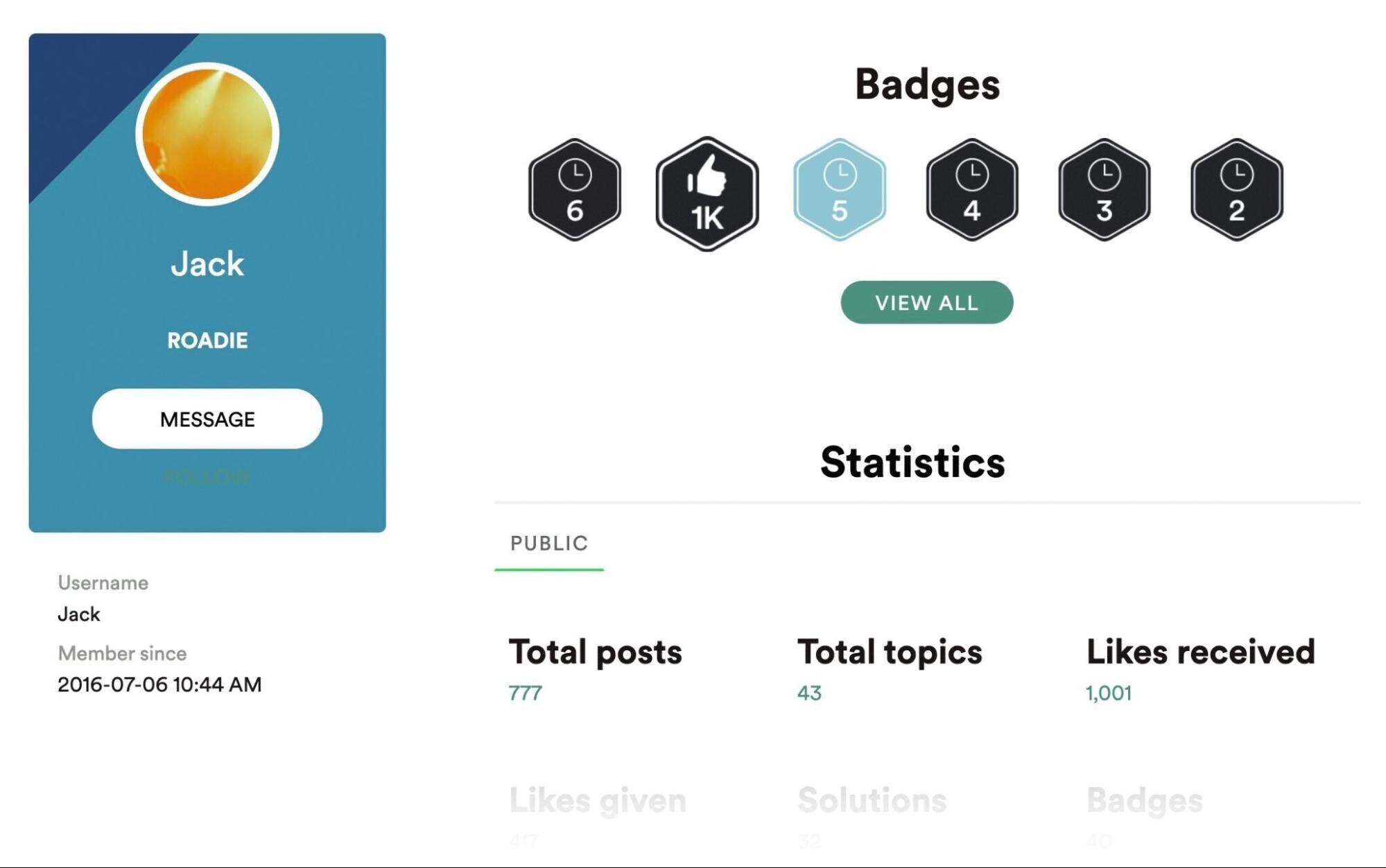Open the 4-year anniversary clock badge
This screenshot has height=868, width=1386.
point(972,190)
